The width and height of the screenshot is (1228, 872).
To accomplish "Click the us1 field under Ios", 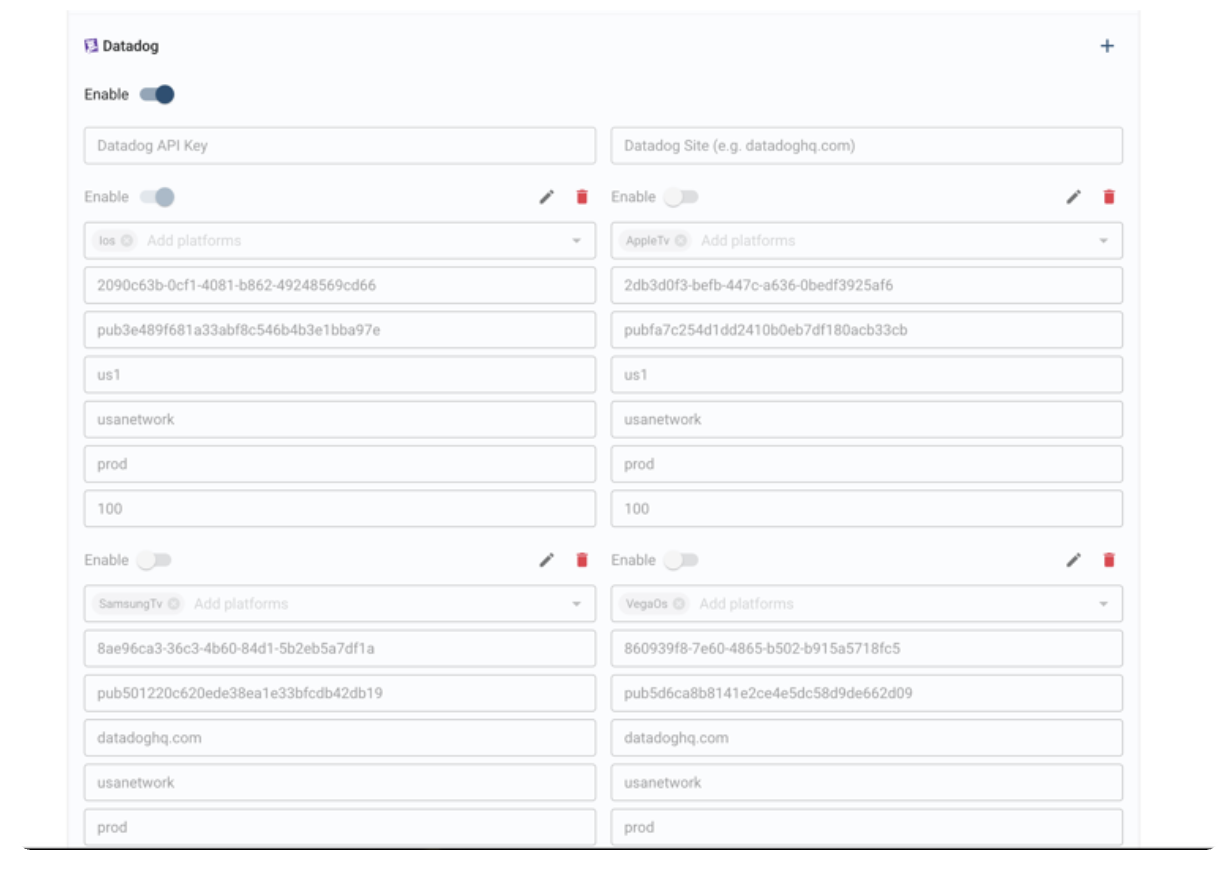I will pos(340,375).
